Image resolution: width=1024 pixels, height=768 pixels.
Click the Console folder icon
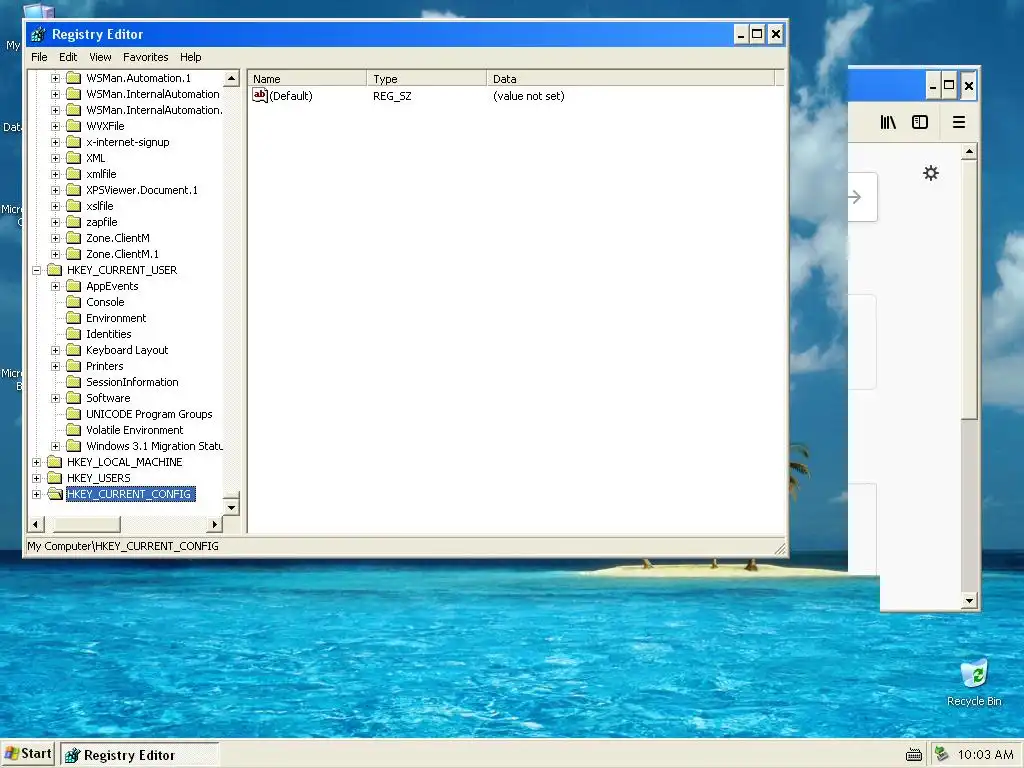click(74, 302)
